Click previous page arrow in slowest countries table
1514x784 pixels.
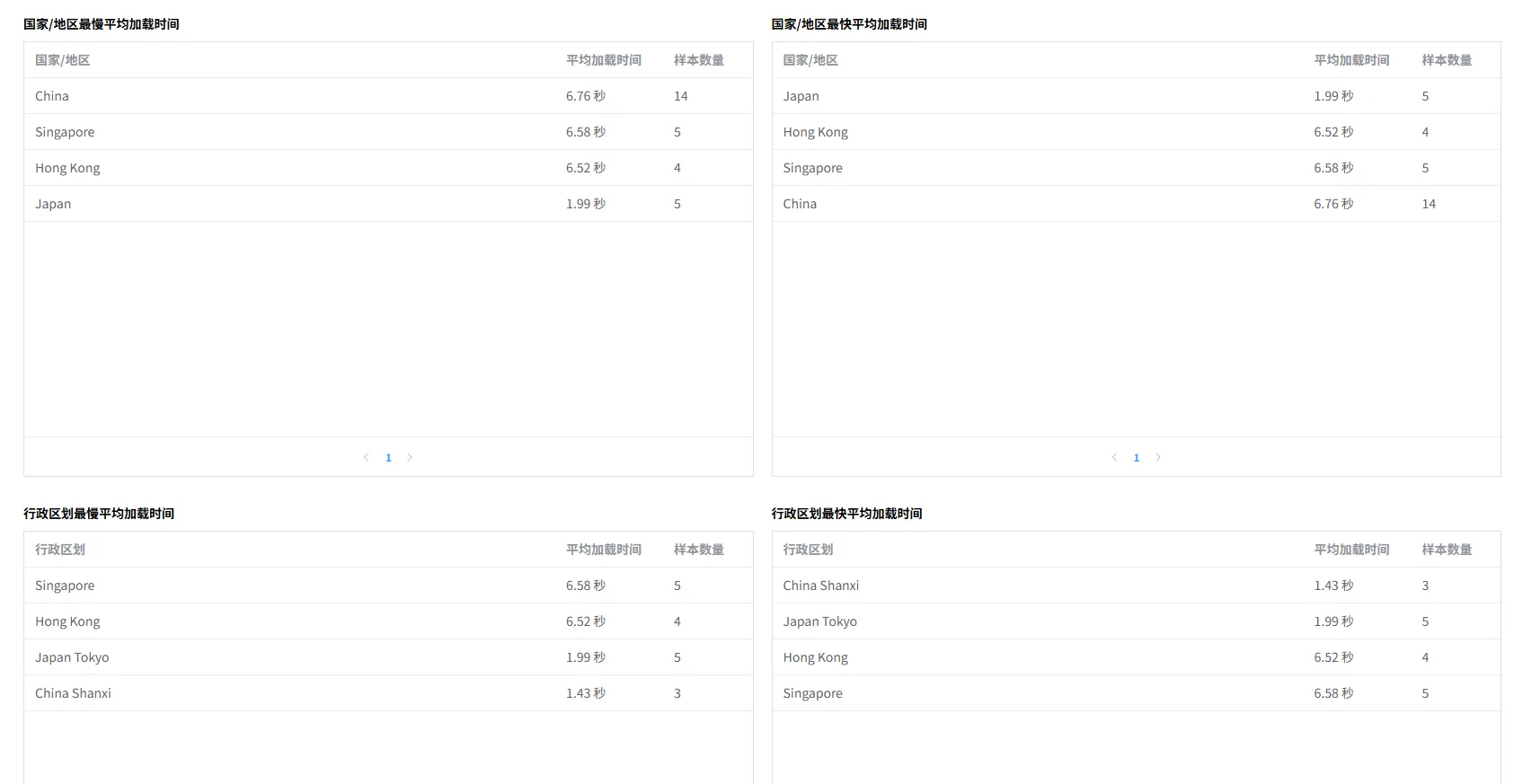pyautogui.click(x=367, y=457)
